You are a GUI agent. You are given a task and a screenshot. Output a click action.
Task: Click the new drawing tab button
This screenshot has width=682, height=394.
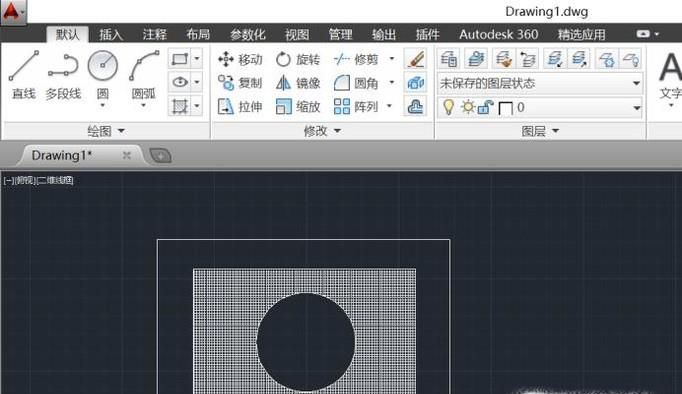[x=160, y=155]
